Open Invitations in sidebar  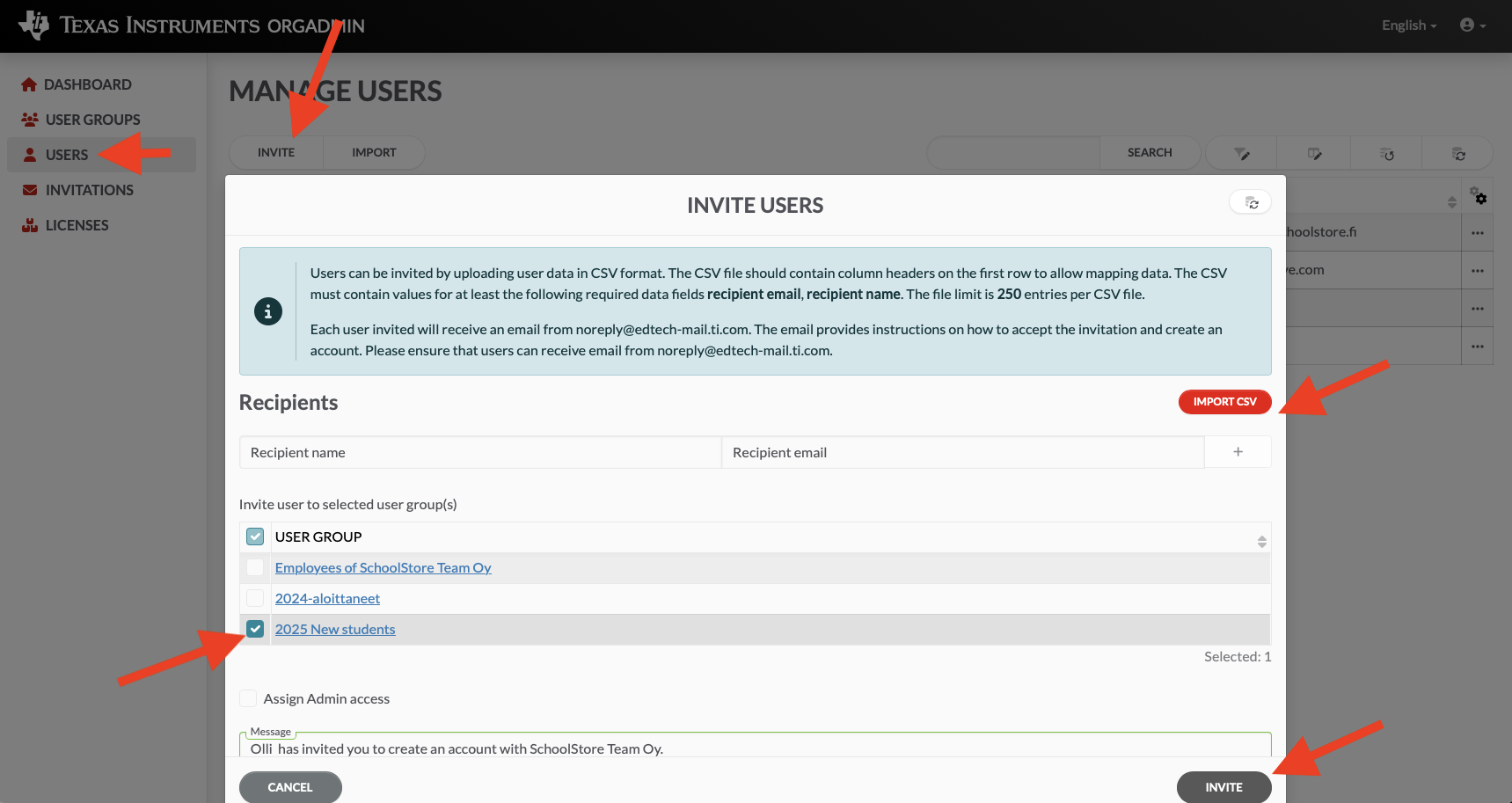(89, 190)
